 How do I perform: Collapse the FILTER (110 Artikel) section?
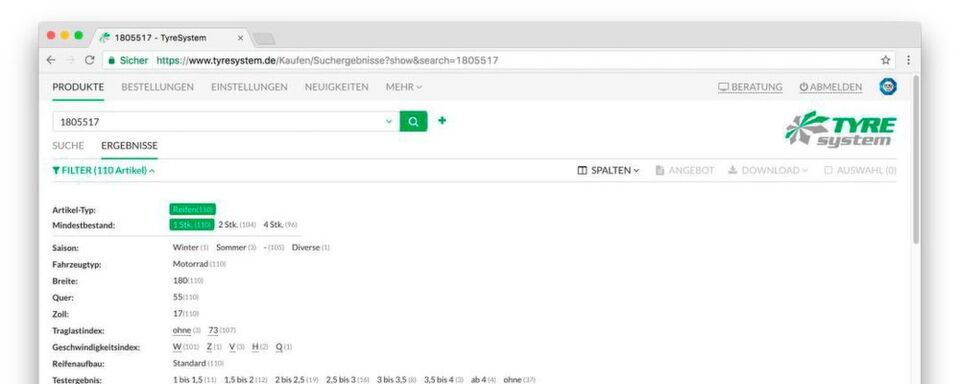pos(103,170)
